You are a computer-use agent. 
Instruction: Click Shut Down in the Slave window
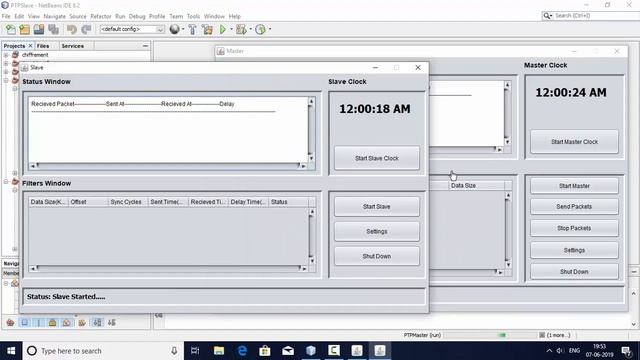pos(377,256)
